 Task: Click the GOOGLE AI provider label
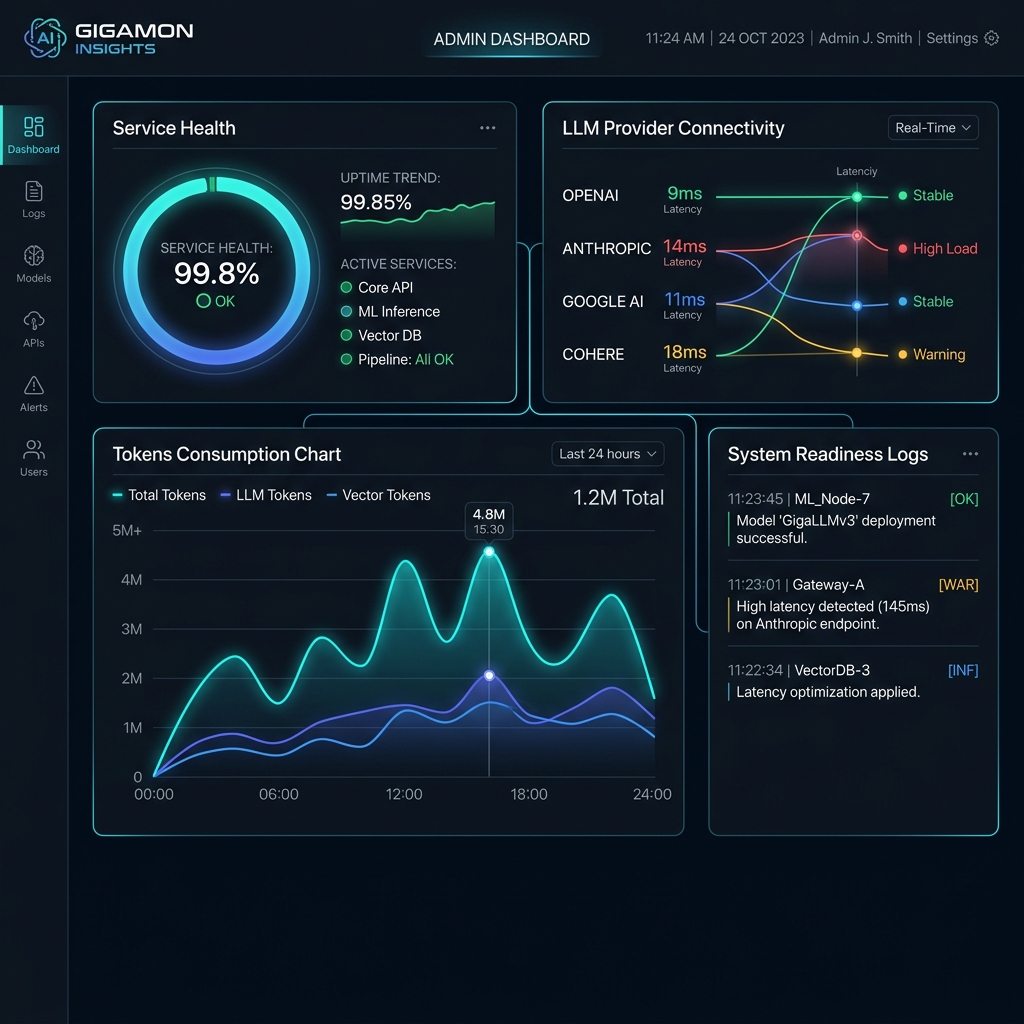[x=603, y=301]
